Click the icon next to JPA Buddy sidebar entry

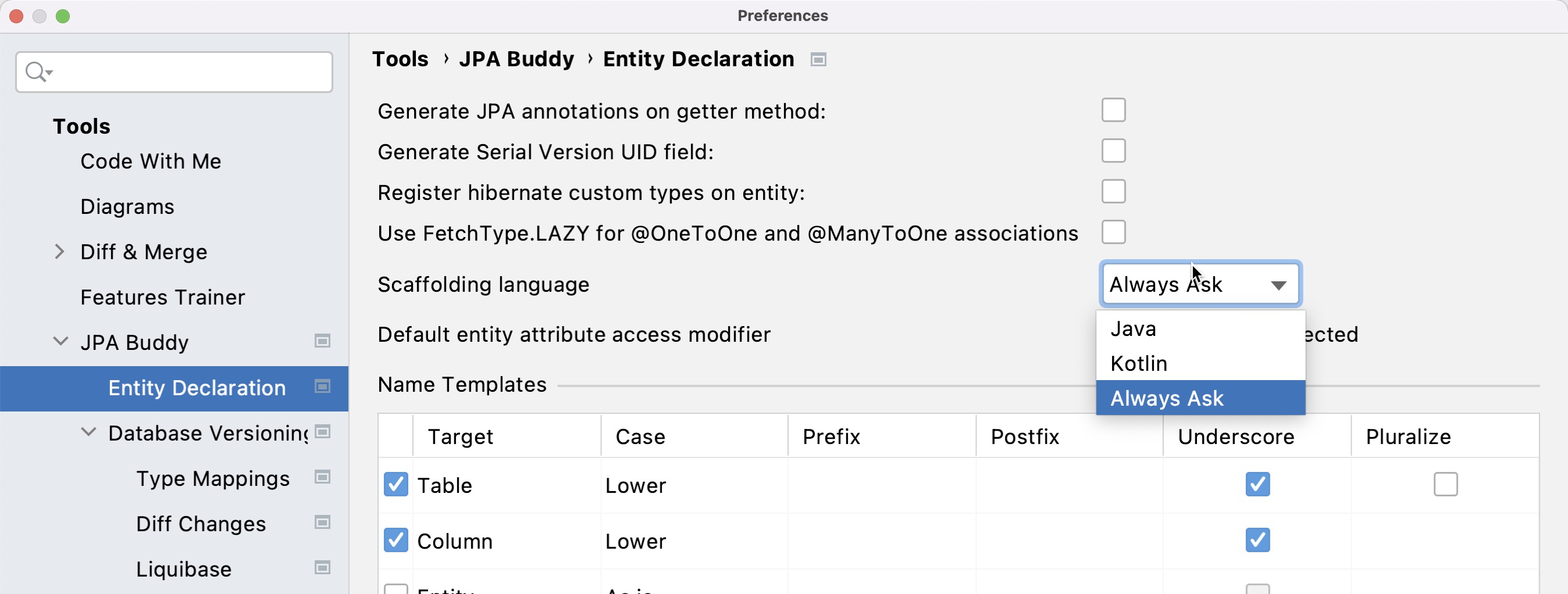322,342
